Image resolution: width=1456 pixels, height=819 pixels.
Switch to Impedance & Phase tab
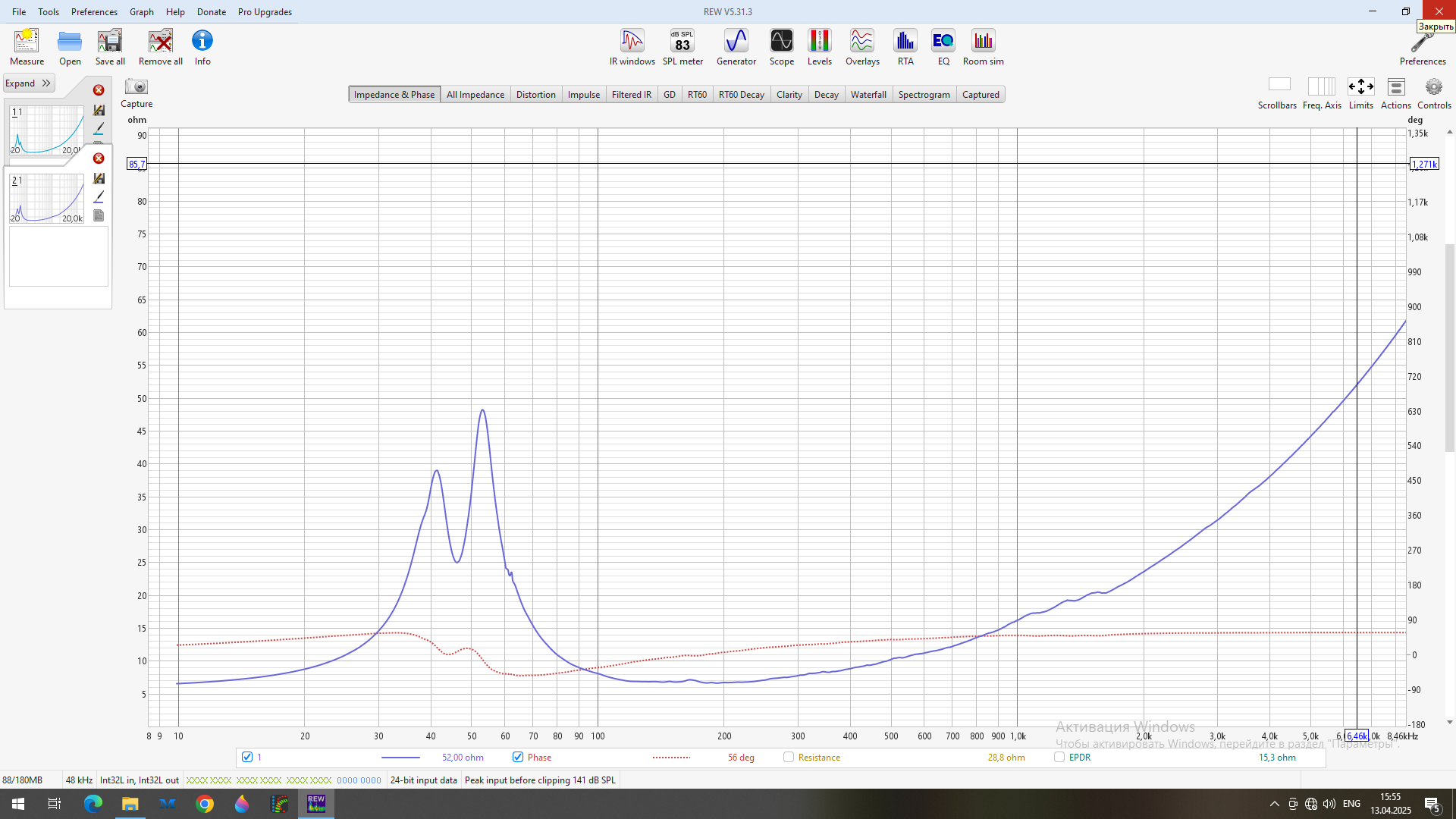394,95
